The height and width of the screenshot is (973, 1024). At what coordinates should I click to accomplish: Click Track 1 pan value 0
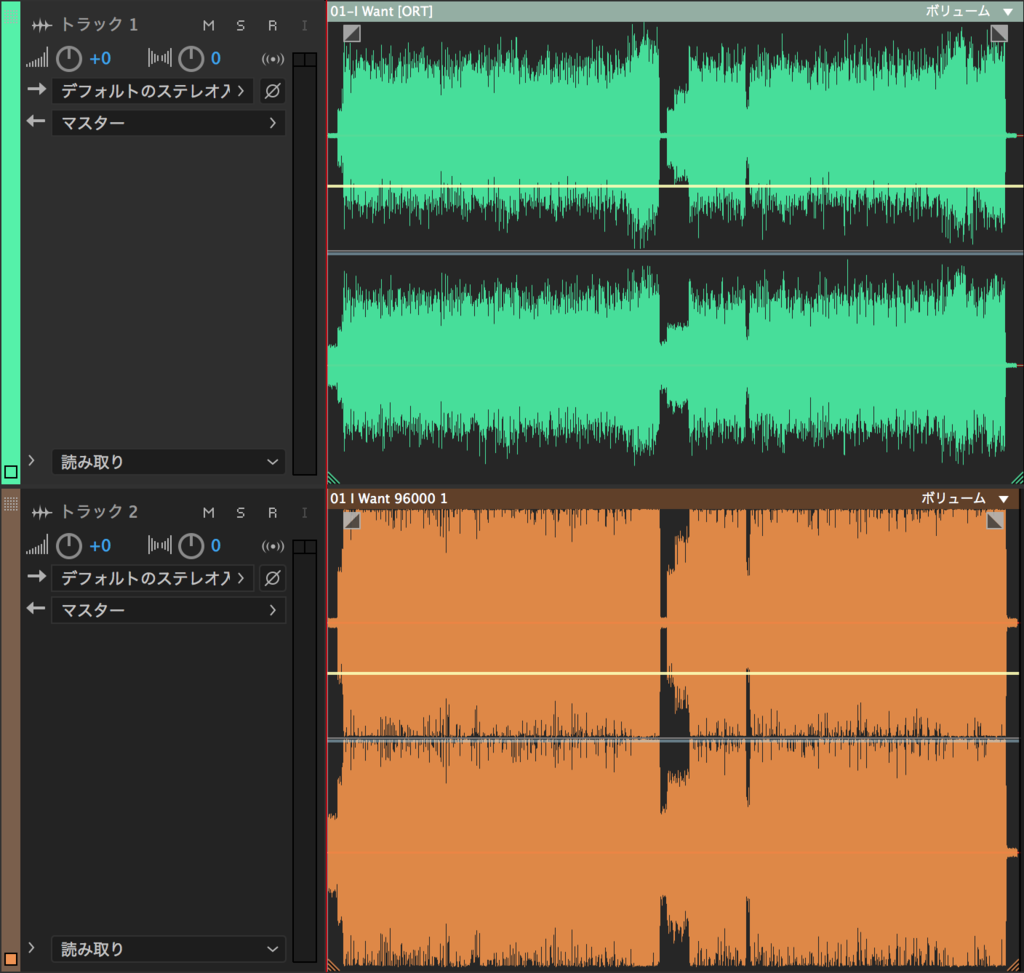click(216, 59)
